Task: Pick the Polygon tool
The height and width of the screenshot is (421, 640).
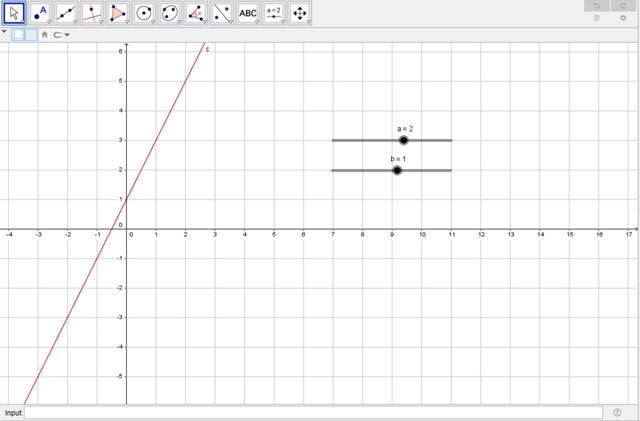Action: [118, 13]
